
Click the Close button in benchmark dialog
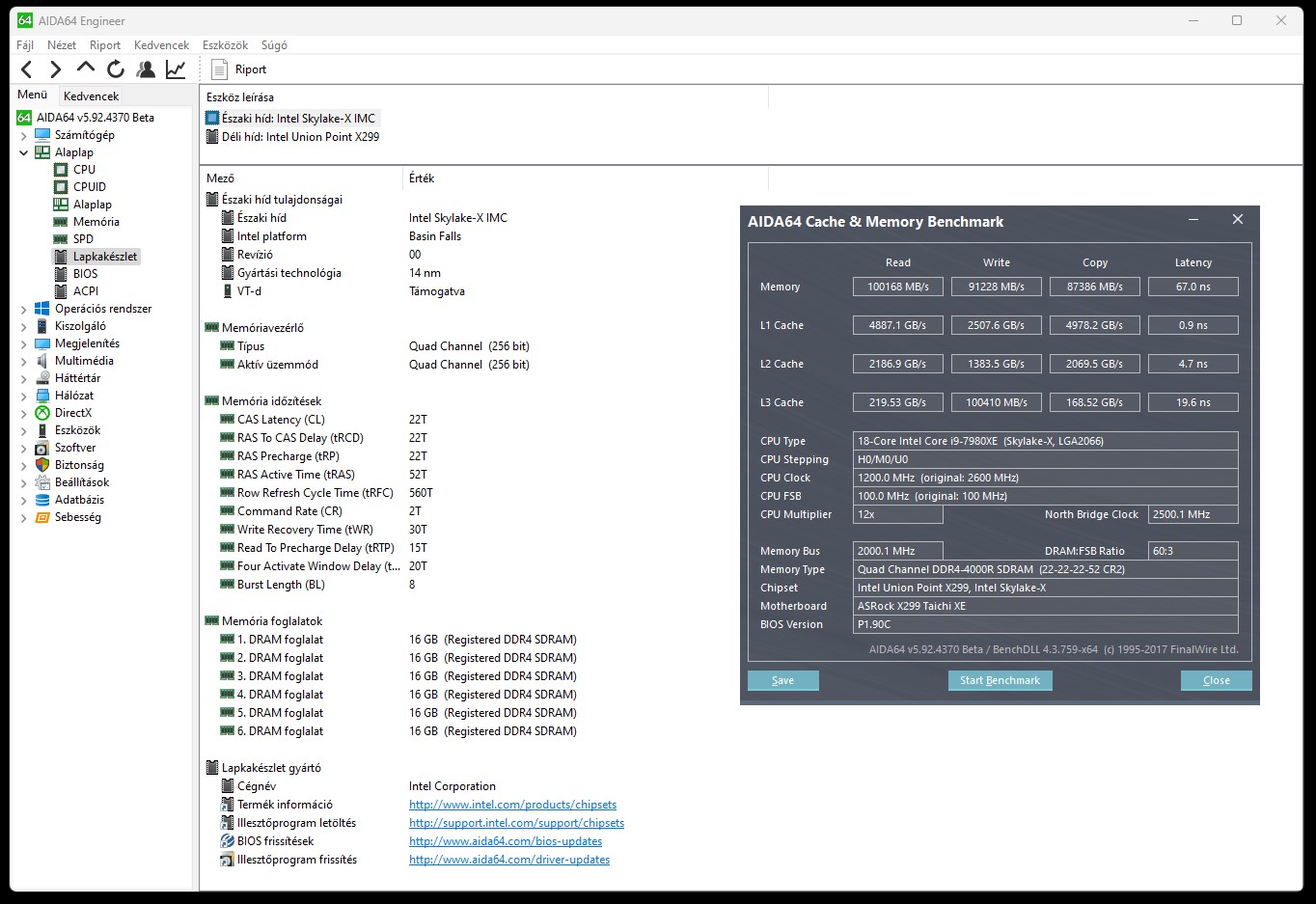tap(1217, 680)
